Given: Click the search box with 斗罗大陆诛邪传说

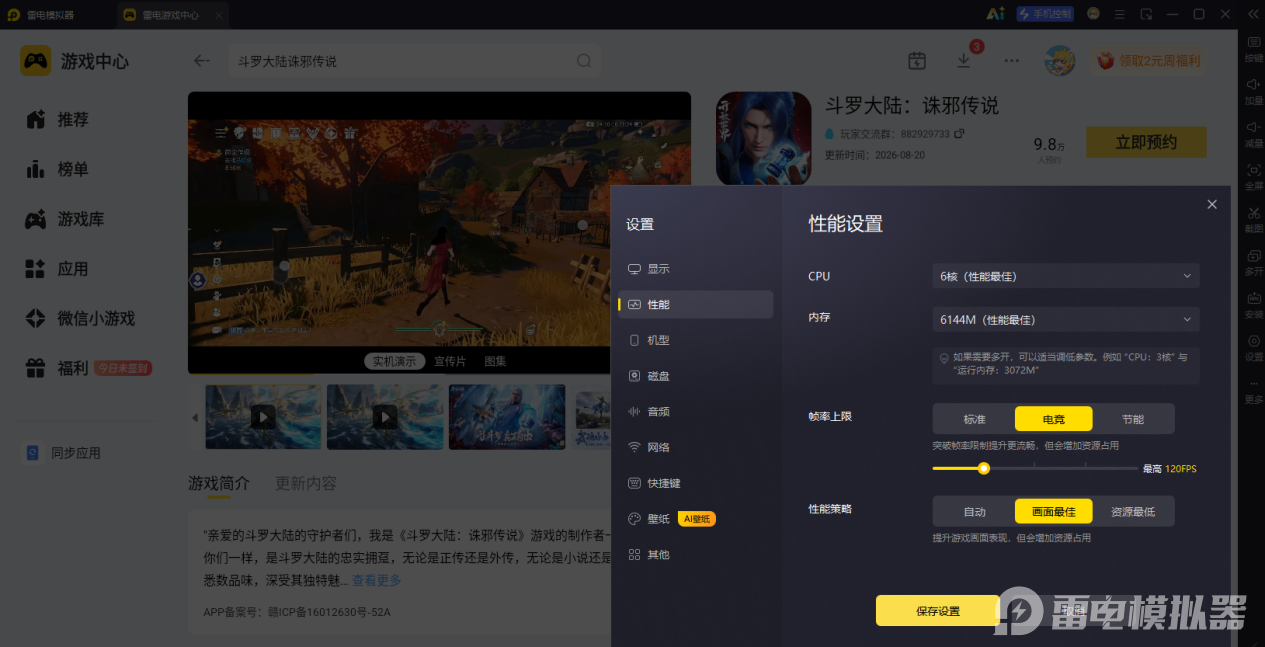Looking at the screenshot, I should point(414,61).
